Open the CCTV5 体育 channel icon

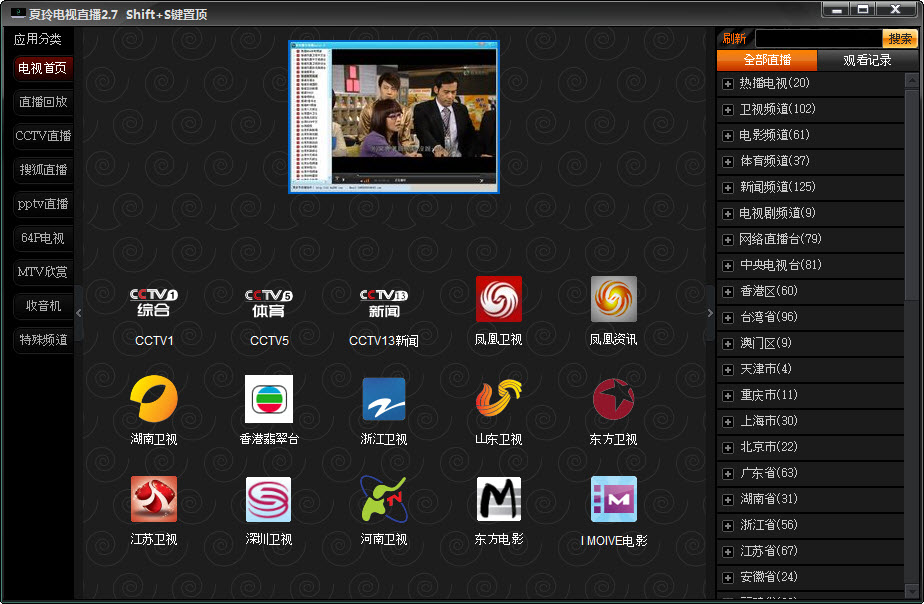tap(269, 303)
